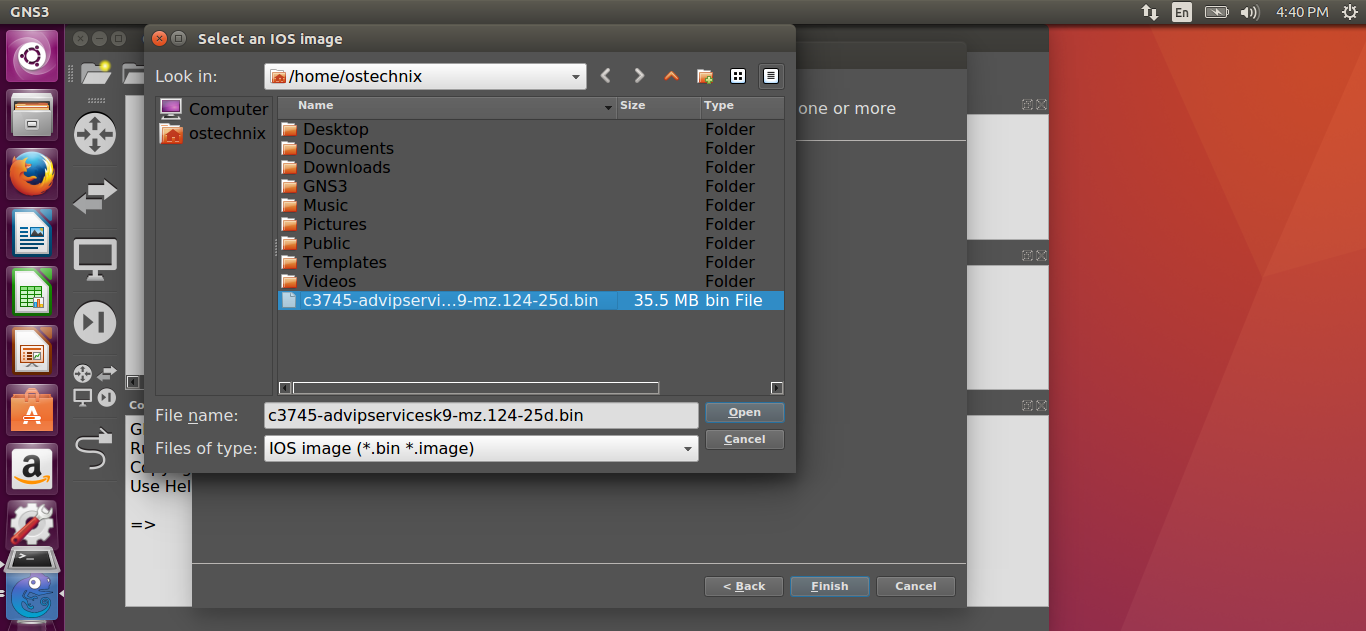Open LibreOffice Impress from the dock

pyautogui.click(x=32, y=351)
